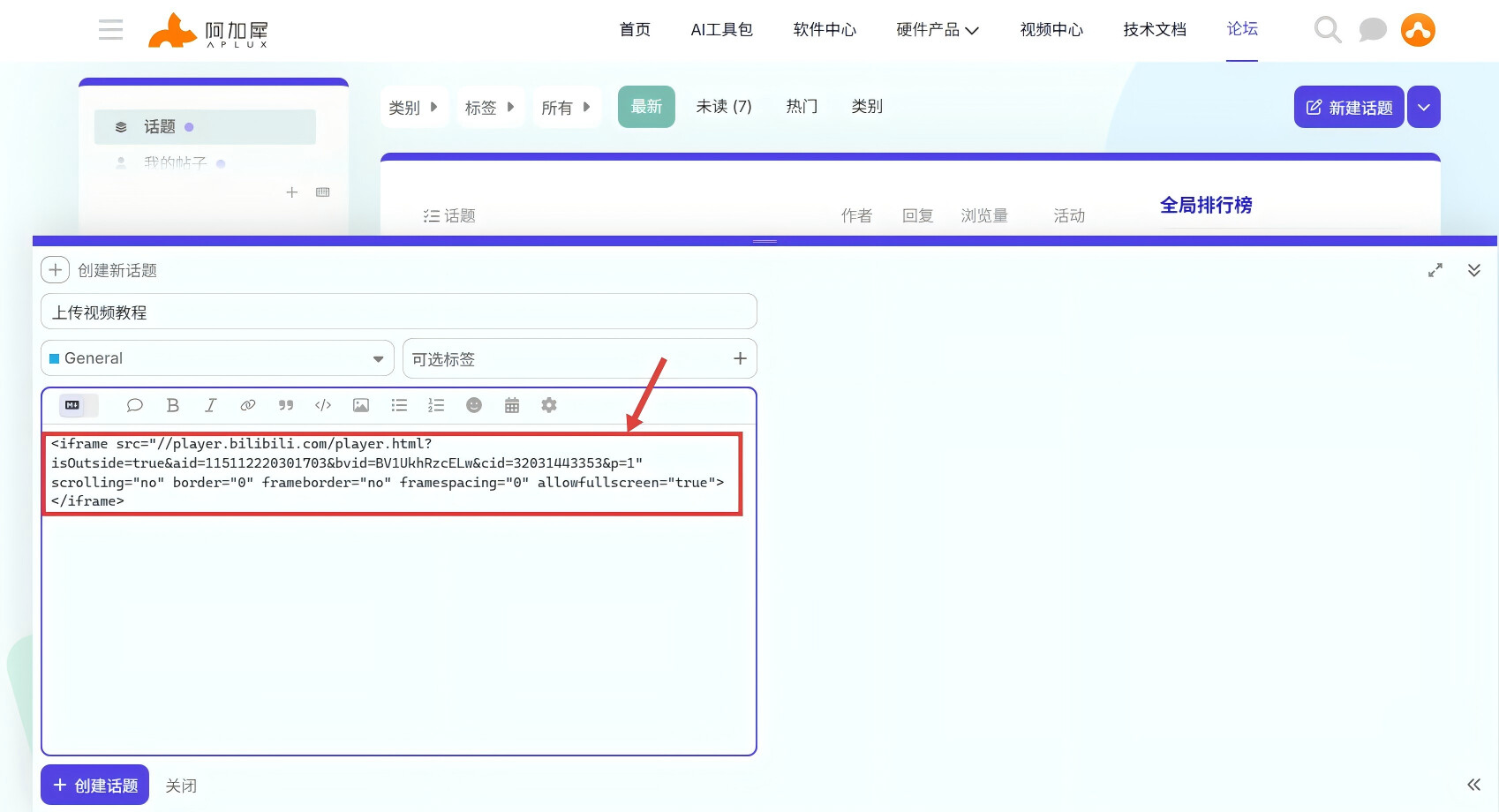Expand the 类别 filter dropdown
Viewport: 1499px width, 812px height.
coord(413,108)
